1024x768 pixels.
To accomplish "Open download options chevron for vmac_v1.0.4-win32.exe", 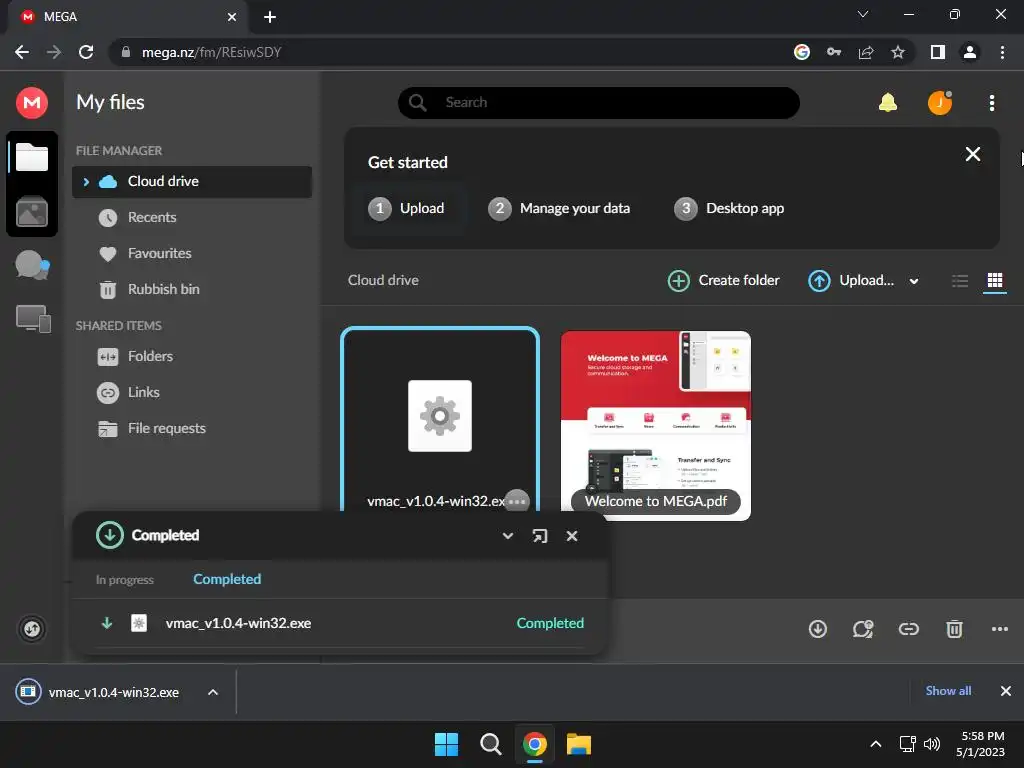I will [x=213, y=692].
